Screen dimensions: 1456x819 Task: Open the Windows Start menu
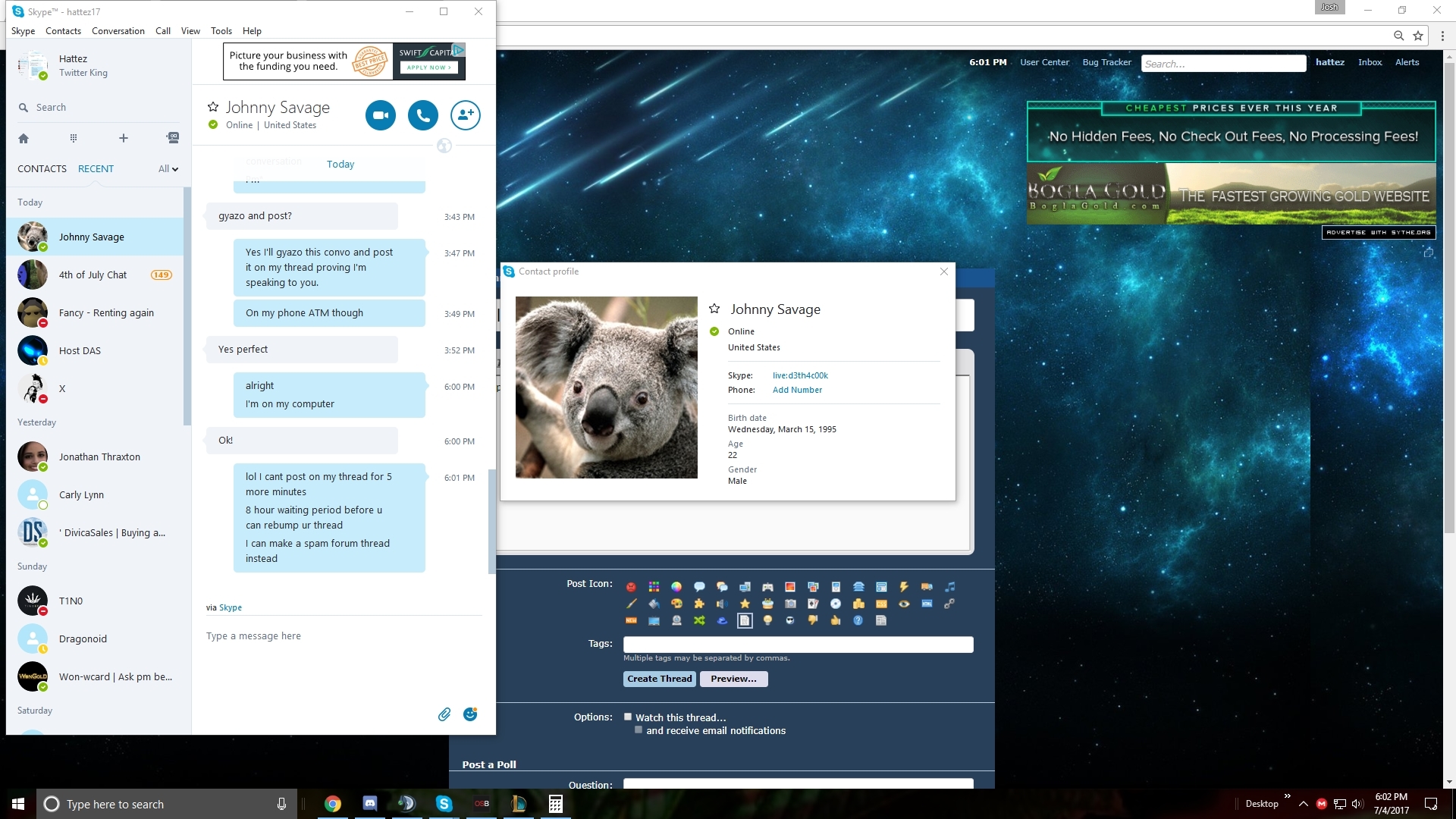18,804
